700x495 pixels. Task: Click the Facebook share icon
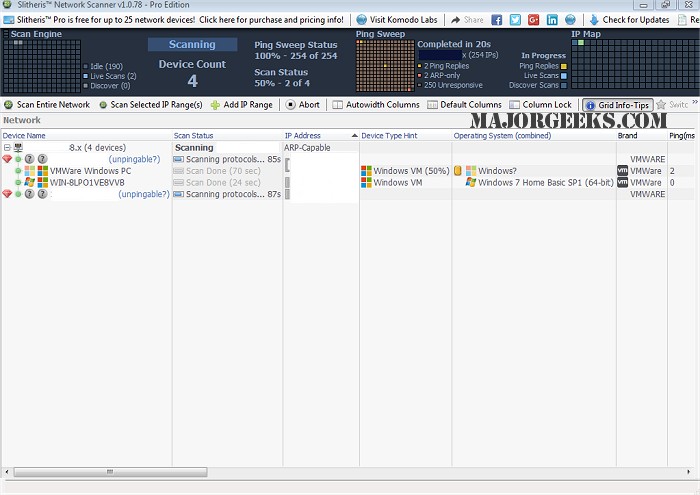point(497,20)
